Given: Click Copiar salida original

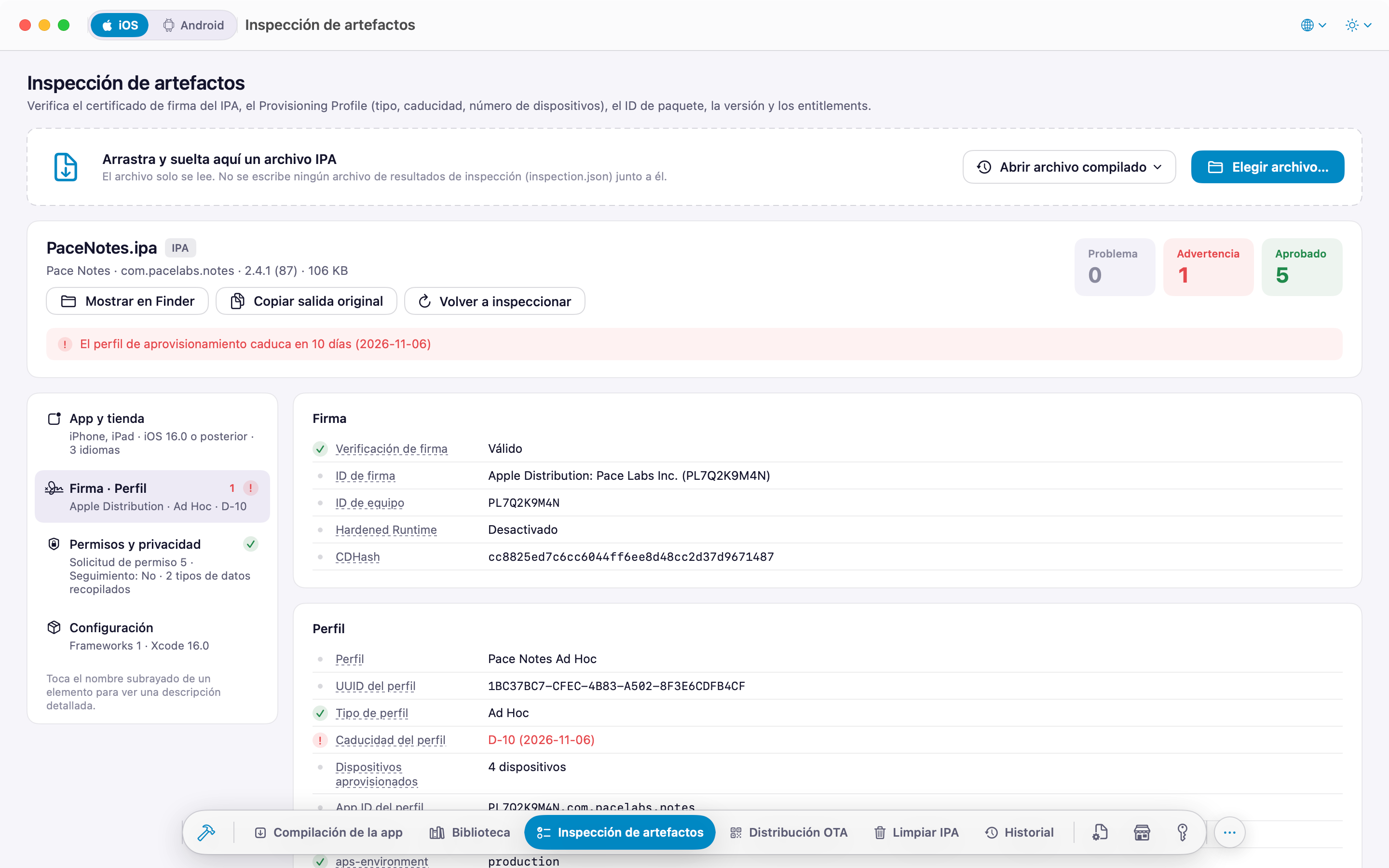Looking at the screenshot, I should 307,301.
